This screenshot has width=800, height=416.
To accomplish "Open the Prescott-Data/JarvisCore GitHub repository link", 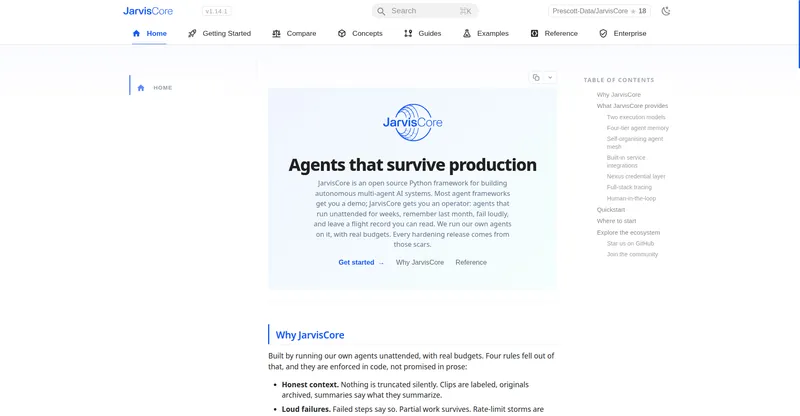I will click(x=599, y=11).
